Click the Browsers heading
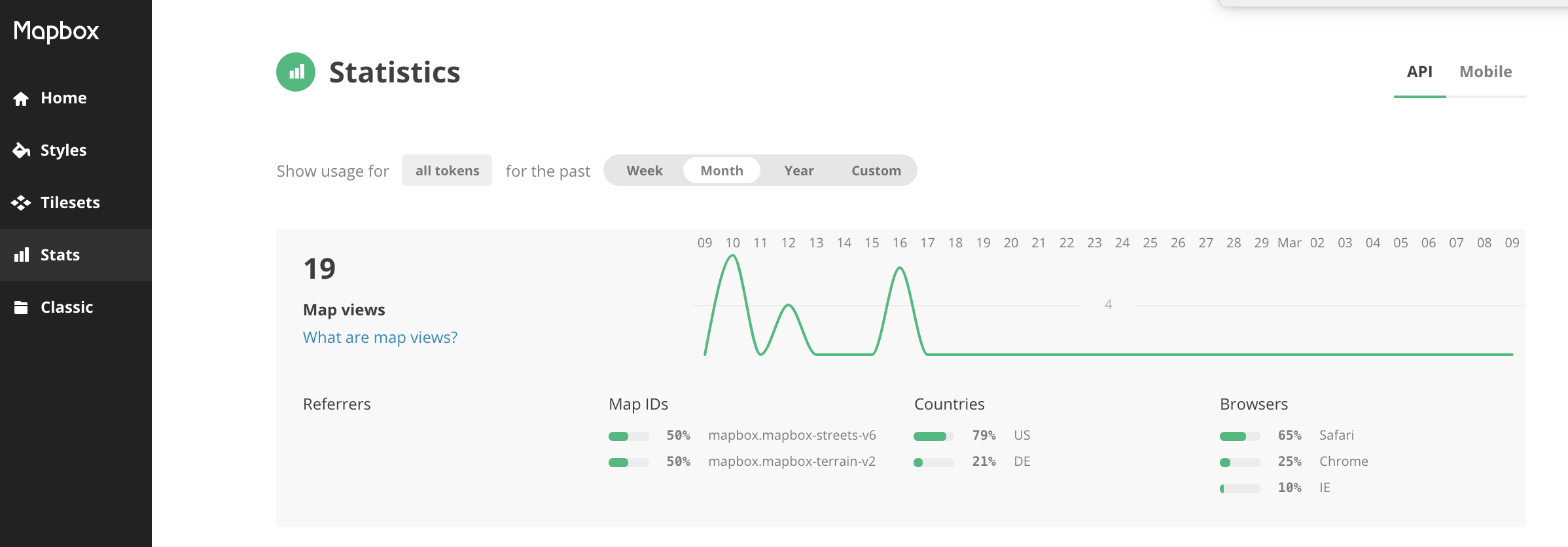The image size is (1568, 547). [x=1254, y=404]
